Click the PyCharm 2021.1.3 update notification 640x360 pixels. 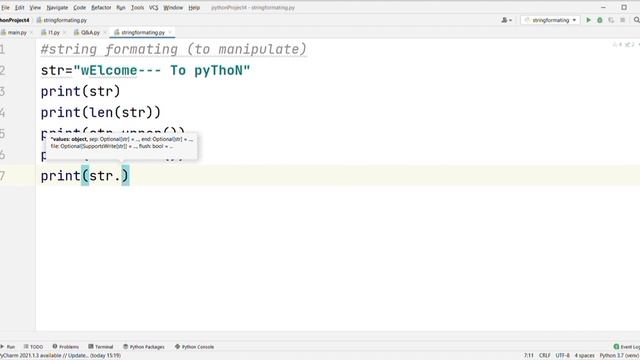pos(60,356)
